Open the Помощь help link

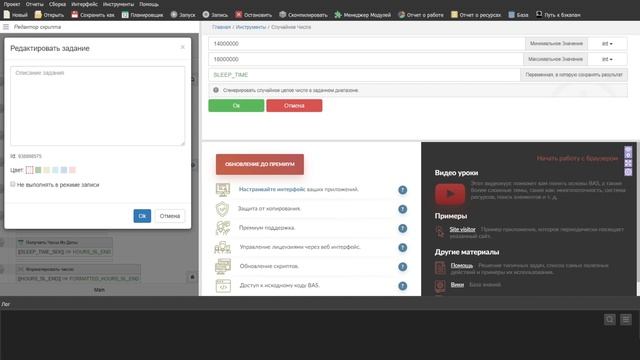pyautogui.click(x=462, y=265)
